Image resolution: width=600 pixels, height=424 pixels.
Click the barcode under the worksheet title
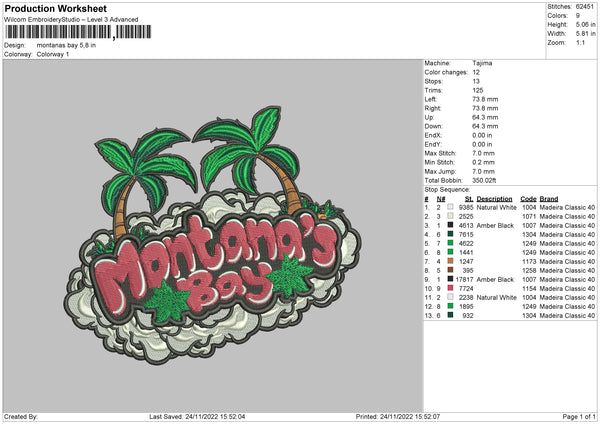(78, 32)
